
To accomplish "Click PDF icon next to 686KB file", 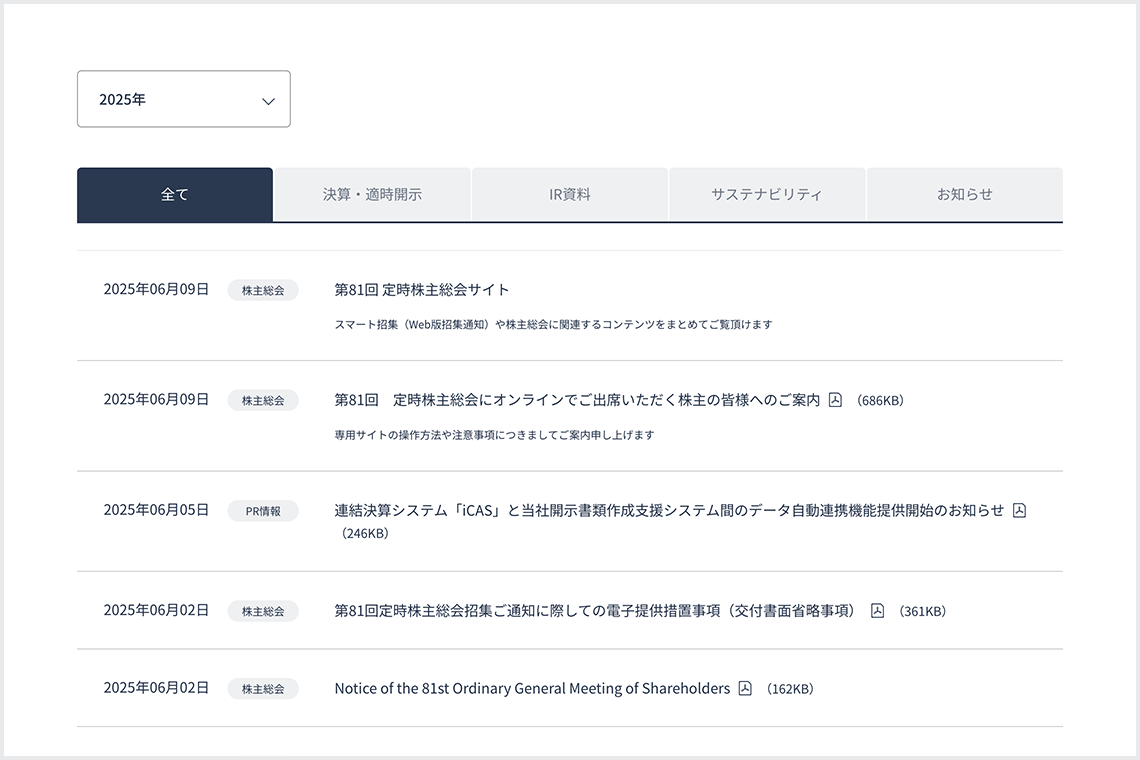I will pos(835,400).
